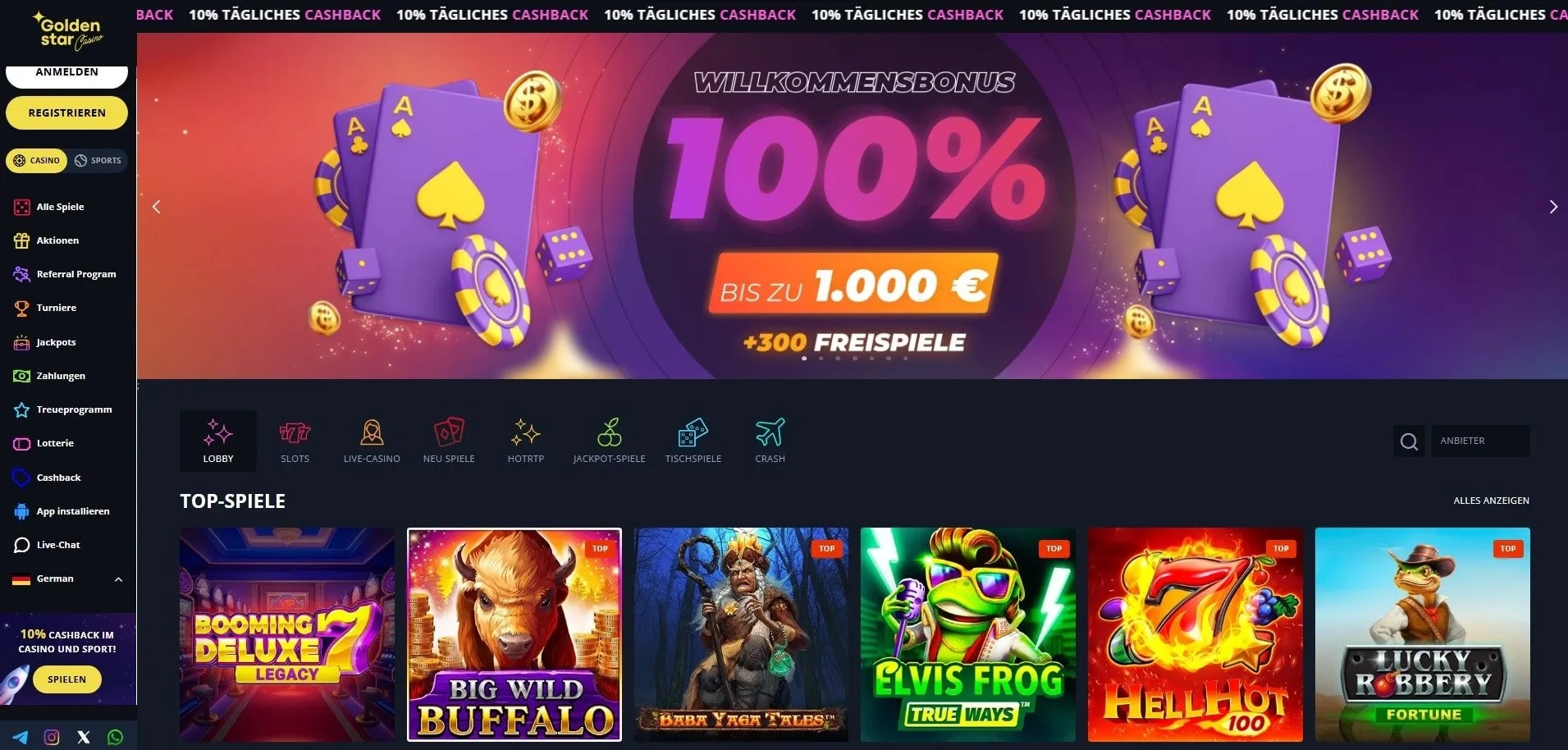Viewport: 1568px width, 750px height.
Task: Click the Registrieren button
Action: tap(67, 113)
